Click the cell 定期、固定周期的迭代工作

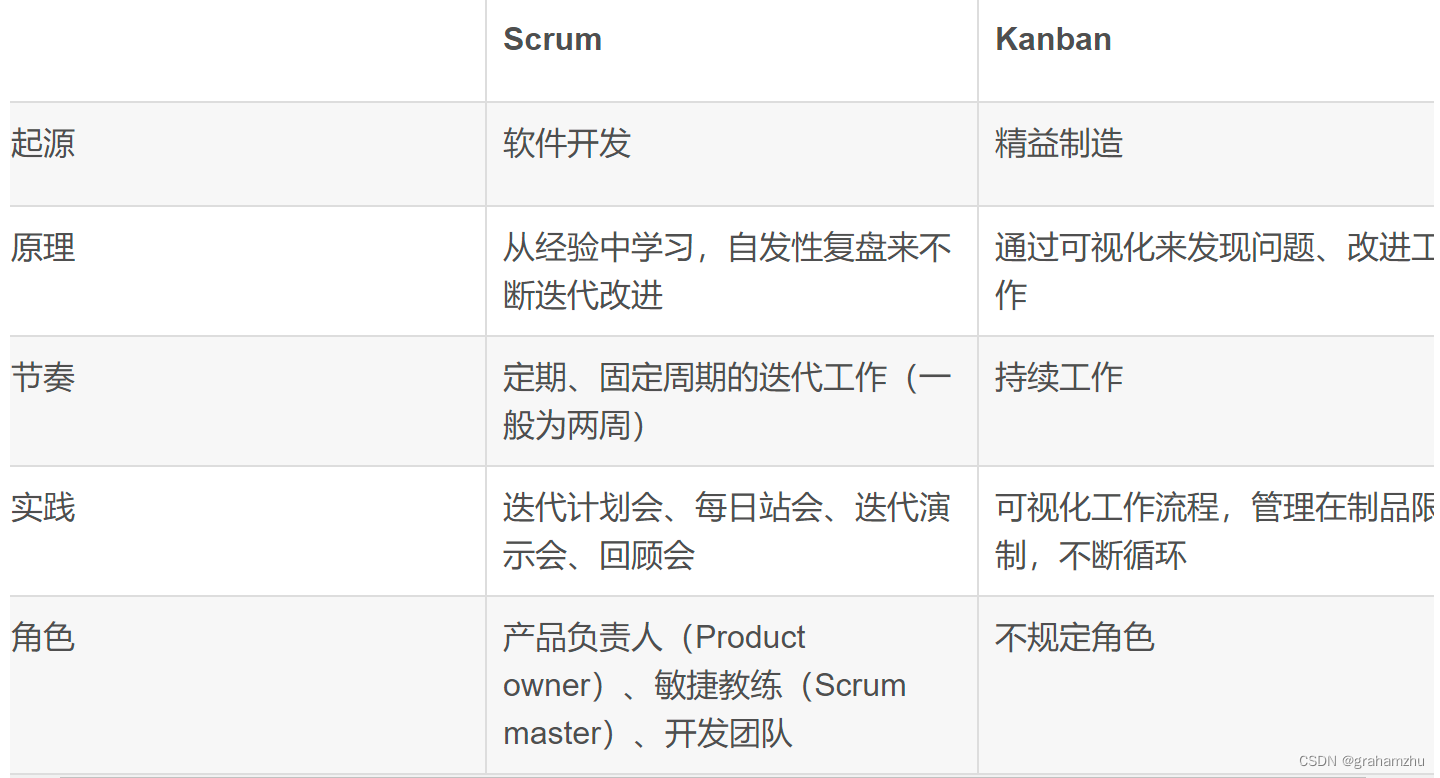pyautogui.click(x=731, y=401)
